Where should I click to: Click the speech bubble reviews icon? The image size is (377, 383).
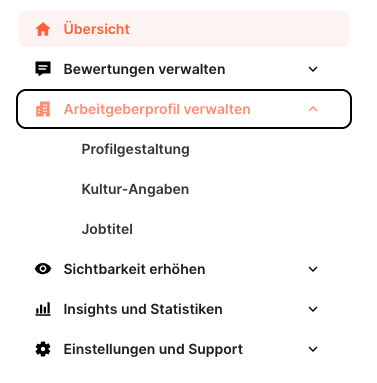[43, 69]
